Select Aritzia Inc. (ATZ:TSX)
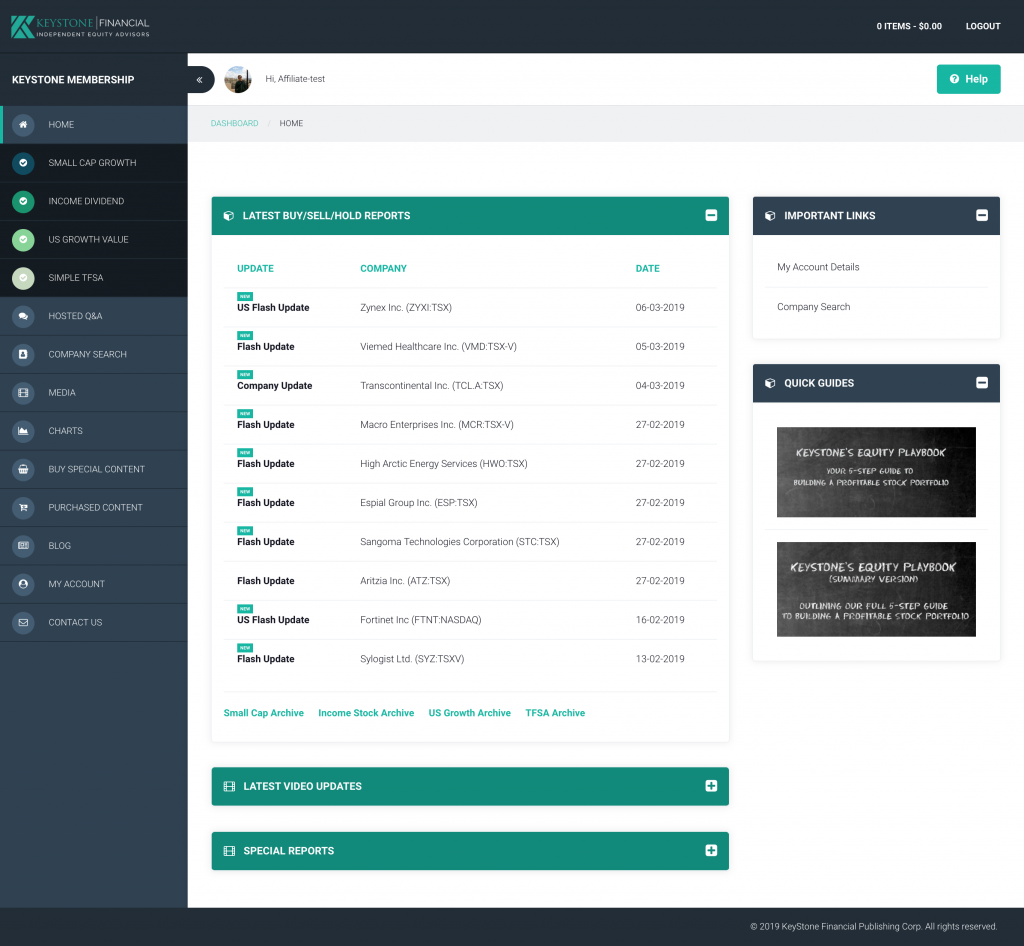The width and height of the screenshot is (1024, 946). [x=405, y=581]
